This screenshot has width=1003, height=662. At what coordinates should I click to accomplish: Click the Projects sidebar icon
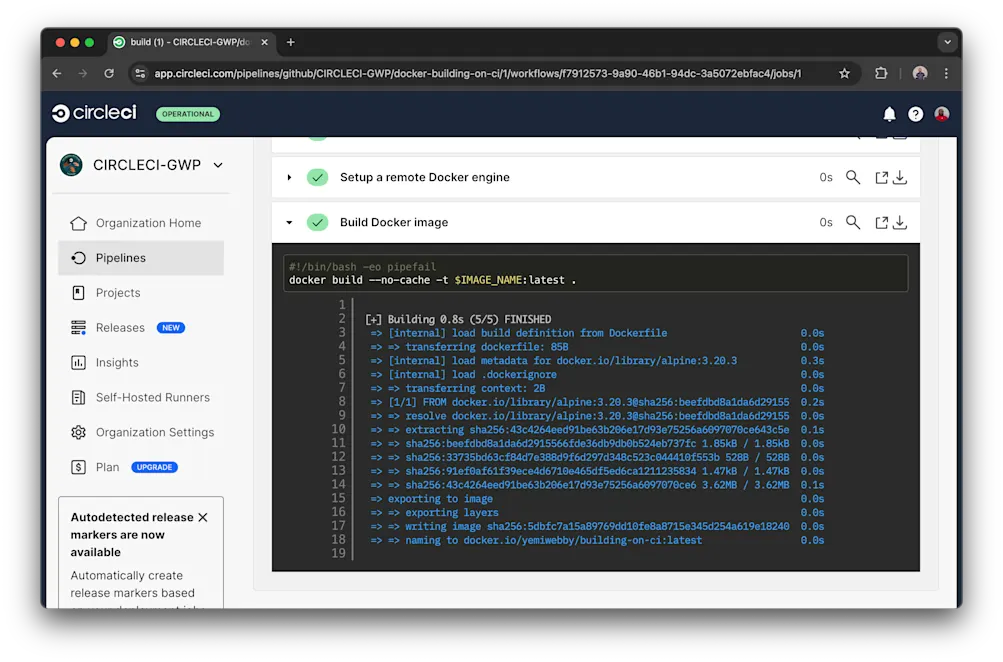78,292
